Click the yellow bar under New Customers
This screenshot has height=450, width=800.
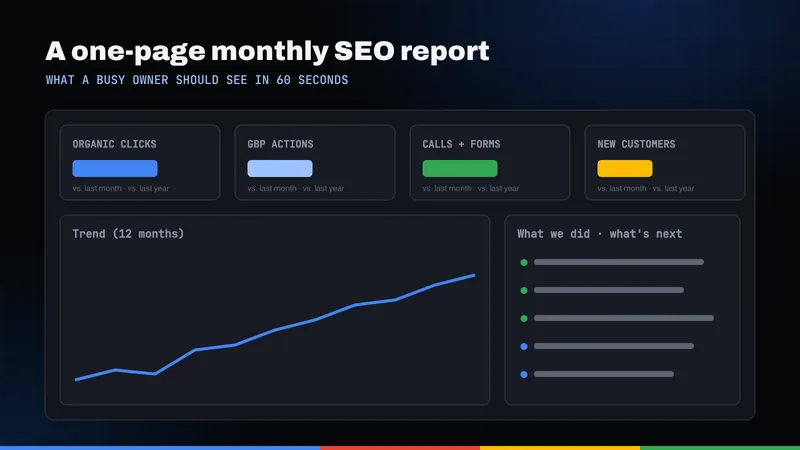tap(625, 168)
